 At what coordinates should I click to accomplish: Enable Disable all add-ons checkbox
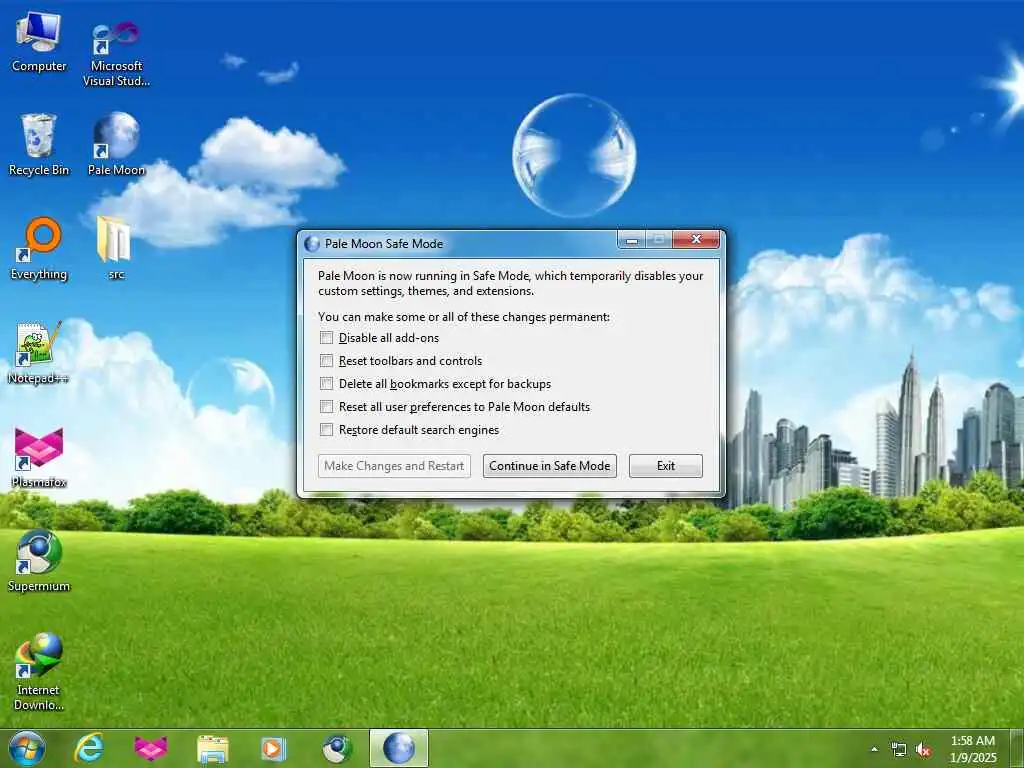tap(327, 338)
